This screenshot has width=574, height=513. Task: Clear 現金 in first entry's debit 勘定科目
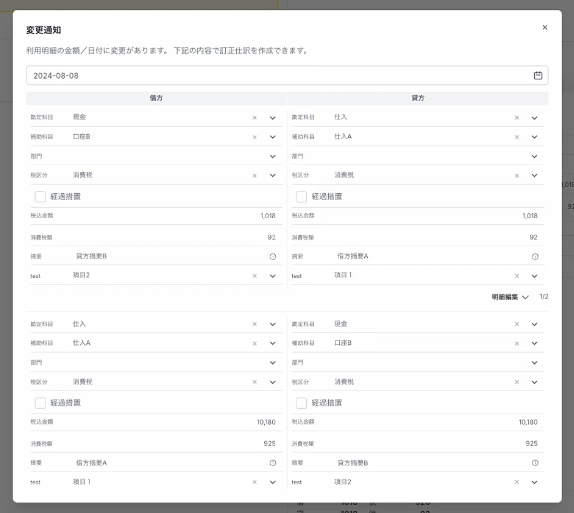point(254,118)
